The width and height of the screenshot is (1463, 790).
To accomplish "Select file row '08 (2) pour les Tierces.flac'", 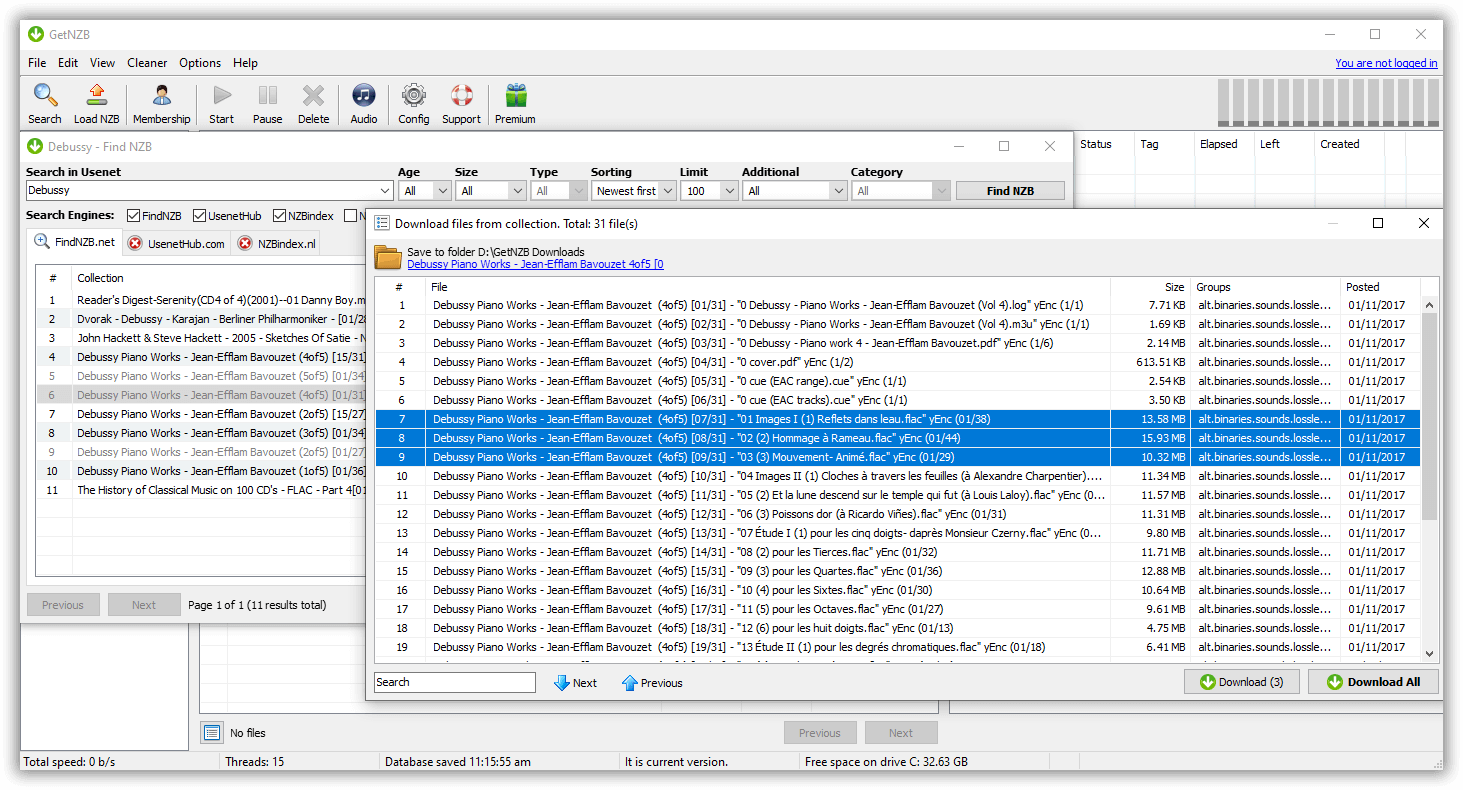I will click(899, 552).
